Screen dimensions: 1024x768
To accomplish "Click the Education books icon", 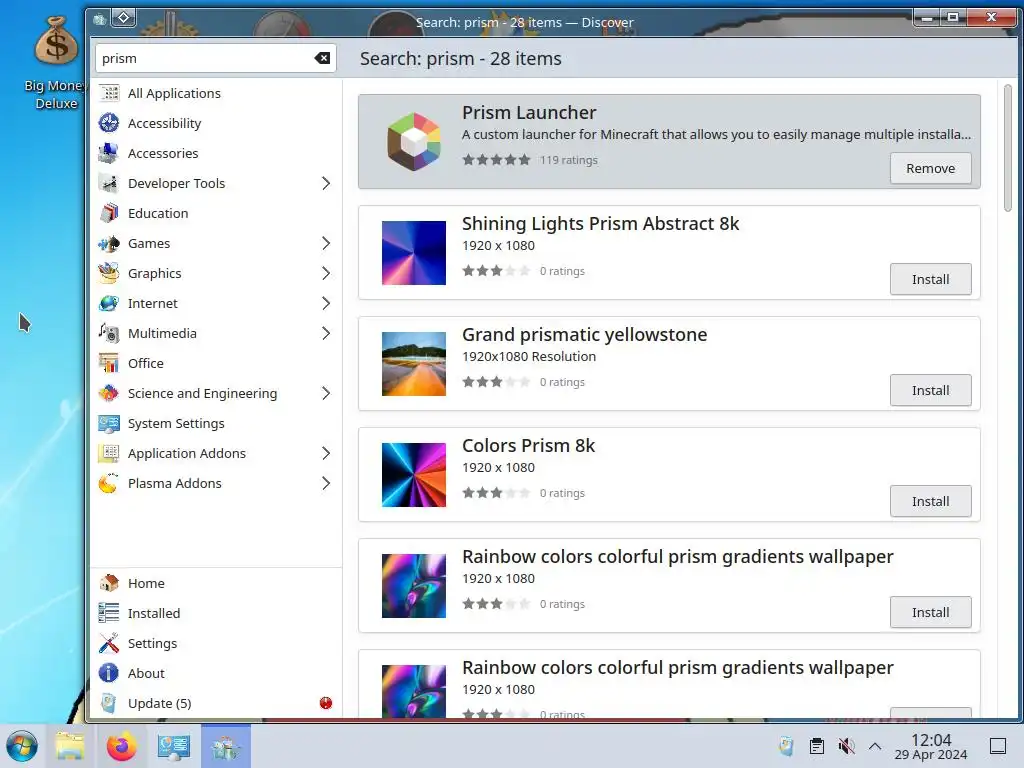I will tap(109, 213).
